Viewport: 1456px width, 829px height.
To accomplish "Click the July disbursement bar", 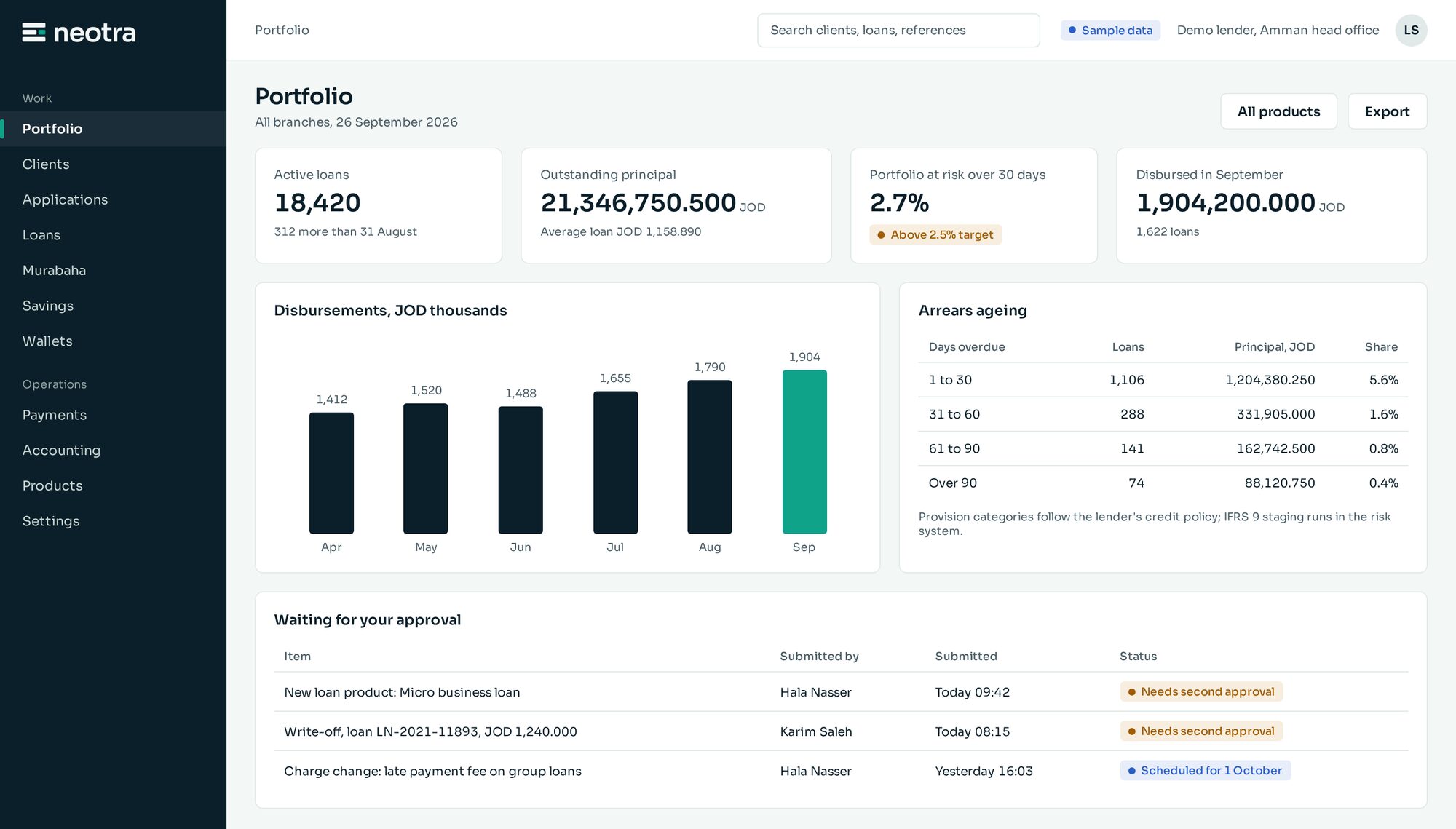I will pos(615,463).
